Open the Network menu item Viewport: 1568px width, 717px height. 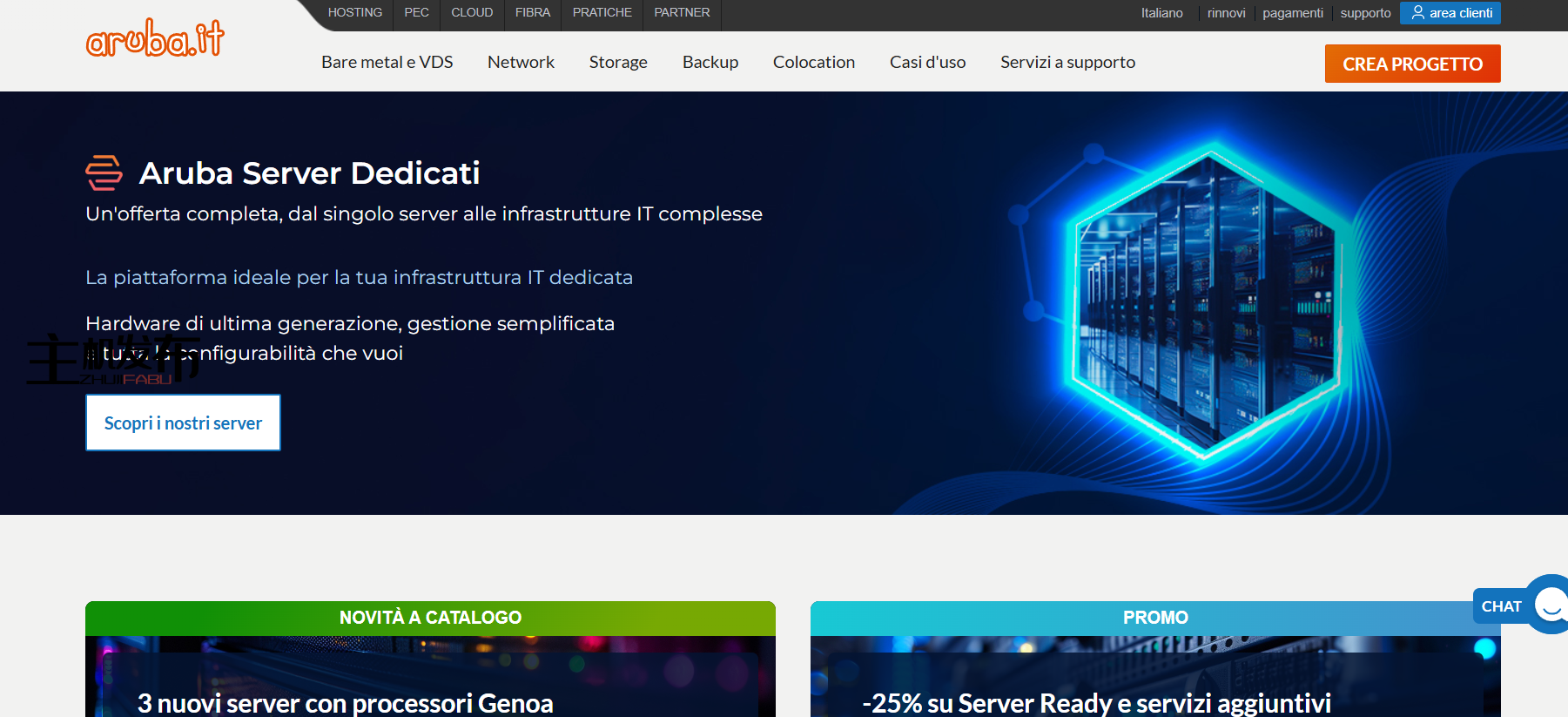[x=521, y=62]
